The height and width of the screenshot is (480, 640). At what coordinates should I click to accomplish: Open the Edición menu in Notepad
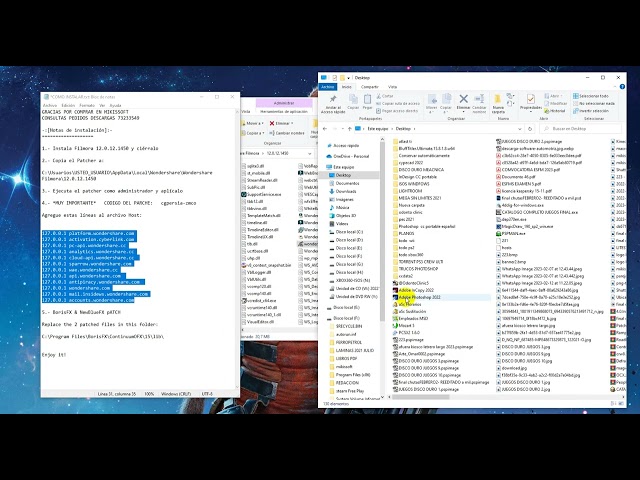pos(68,105)
